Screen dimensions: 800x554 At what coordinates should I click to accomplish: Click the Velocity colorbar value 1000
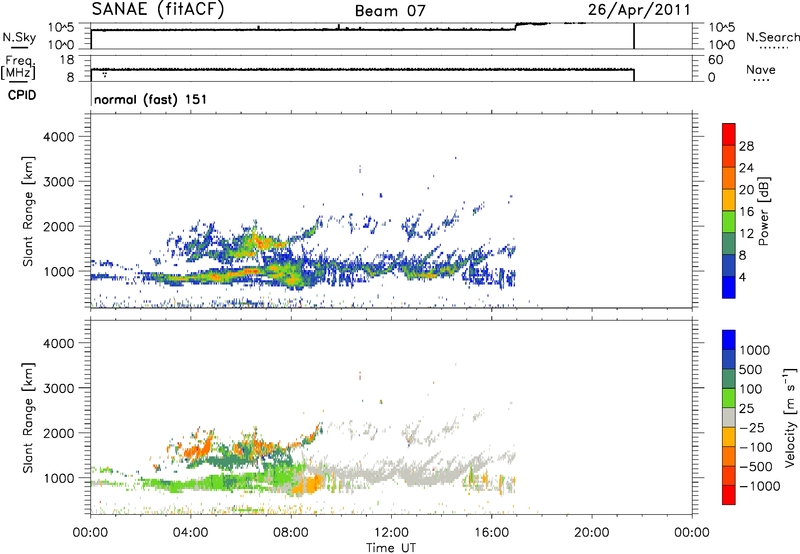754,350
